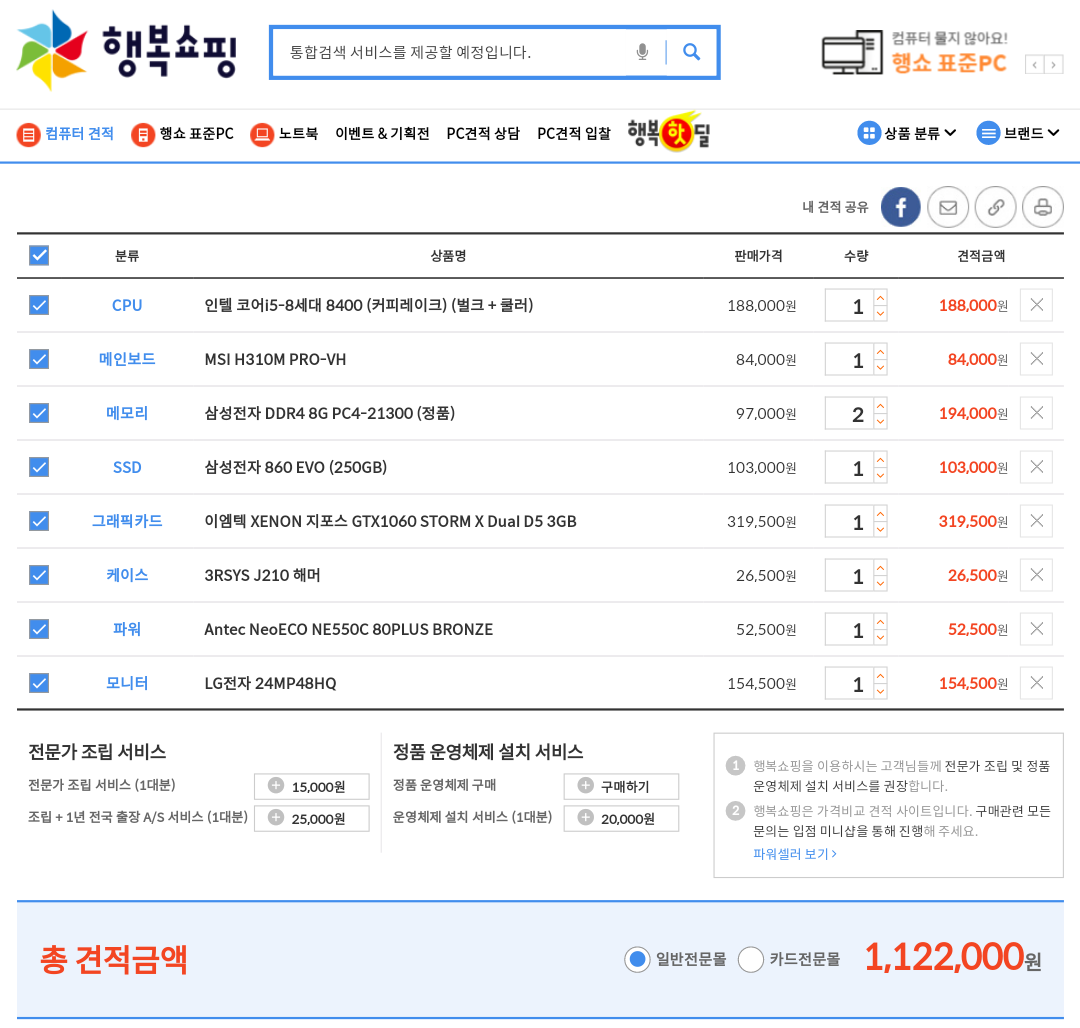Click product name LG전자 24MP48HQ
Image resolution: width=1080 pixels, height=1028 pixels.
click(x=270, y=684)
